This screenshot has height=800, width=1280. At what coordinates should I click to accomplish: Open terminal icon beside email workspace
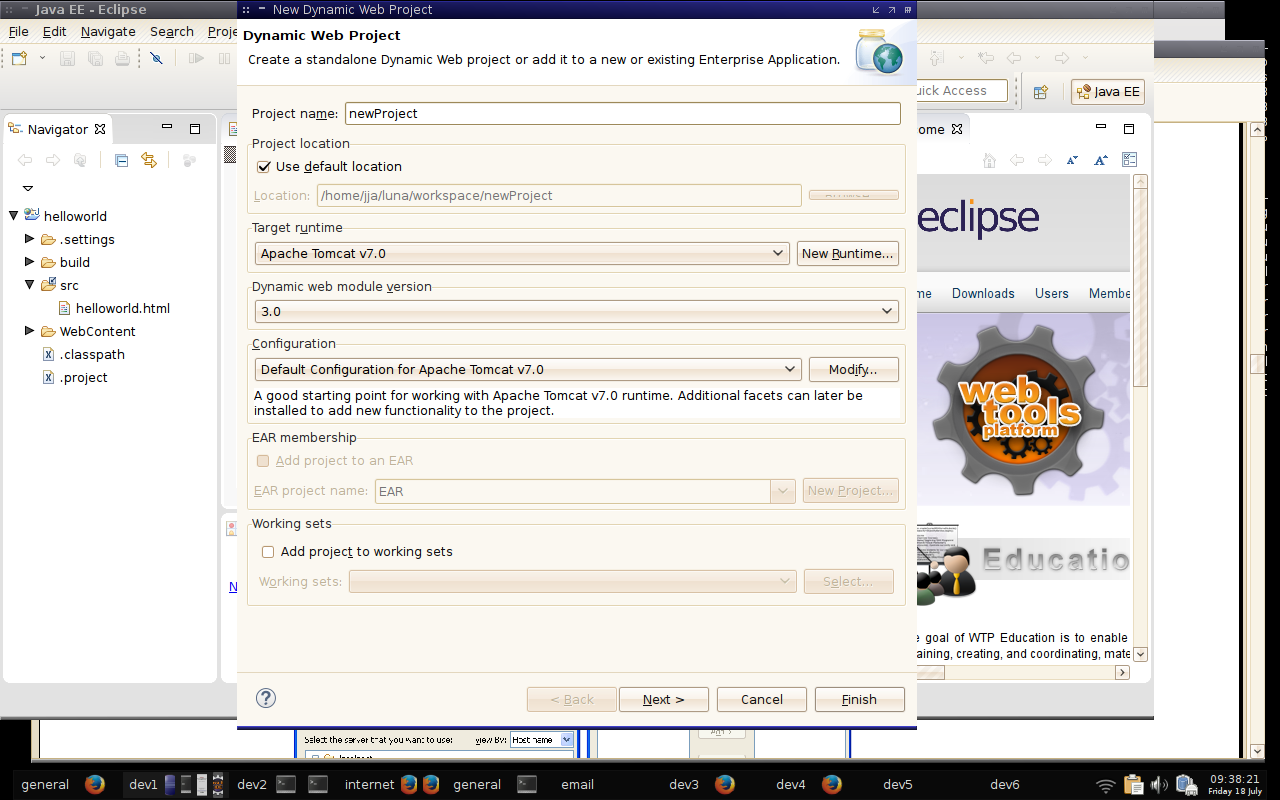pos(527,784)
